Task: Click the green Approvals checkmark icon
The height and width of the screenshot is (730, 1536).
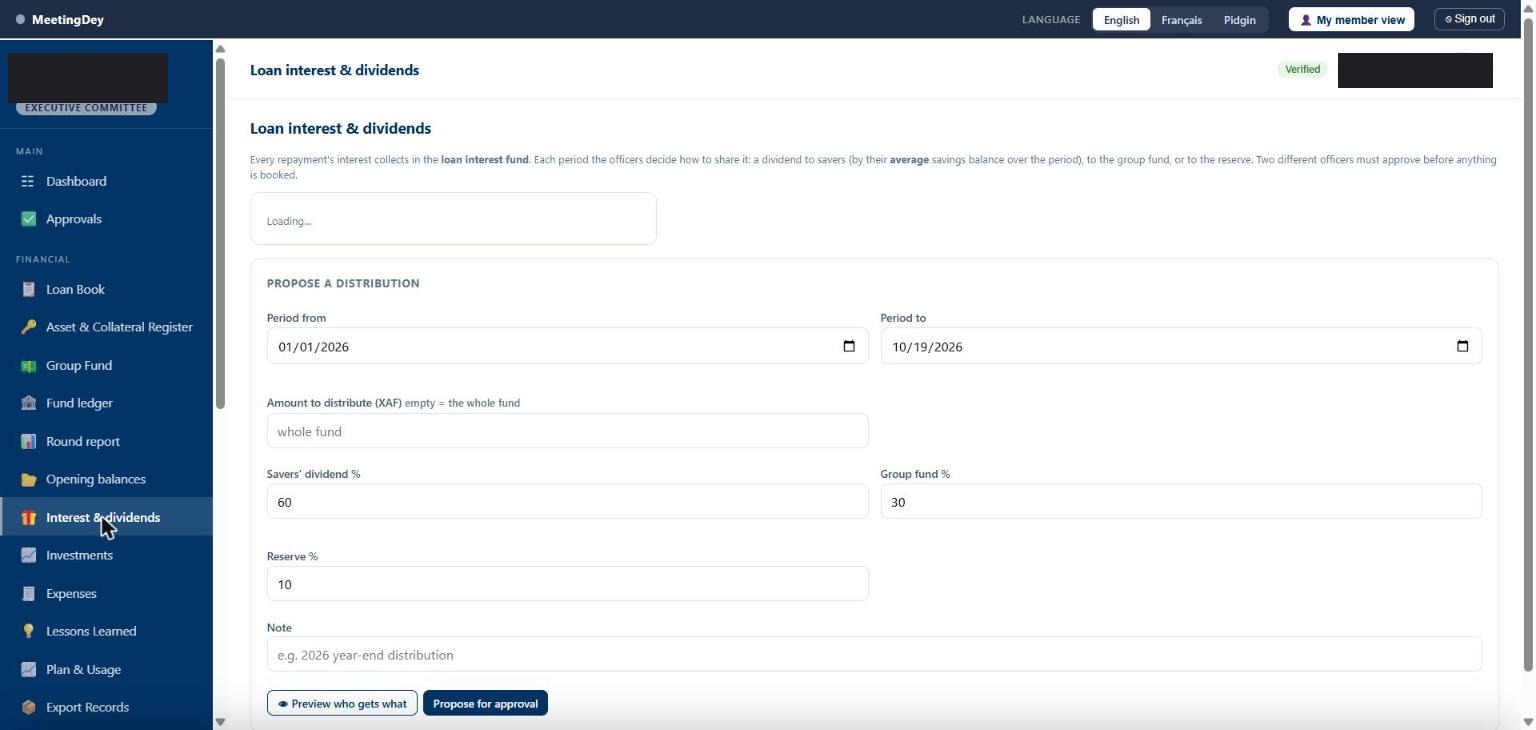Action: click(28, 219)
